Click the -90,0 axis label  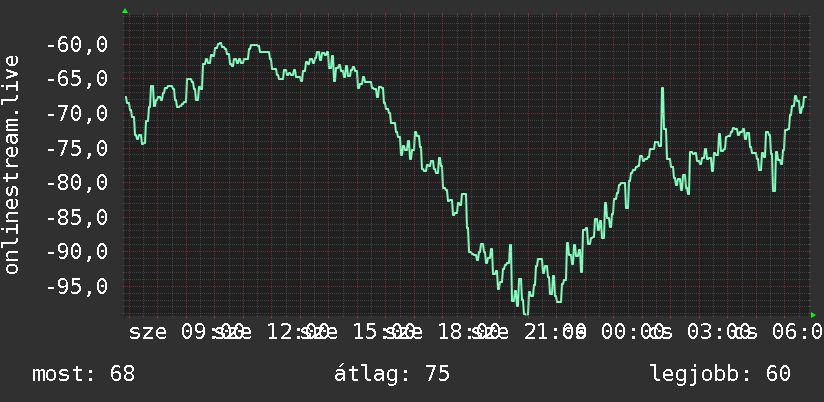[x=78, y=252]
